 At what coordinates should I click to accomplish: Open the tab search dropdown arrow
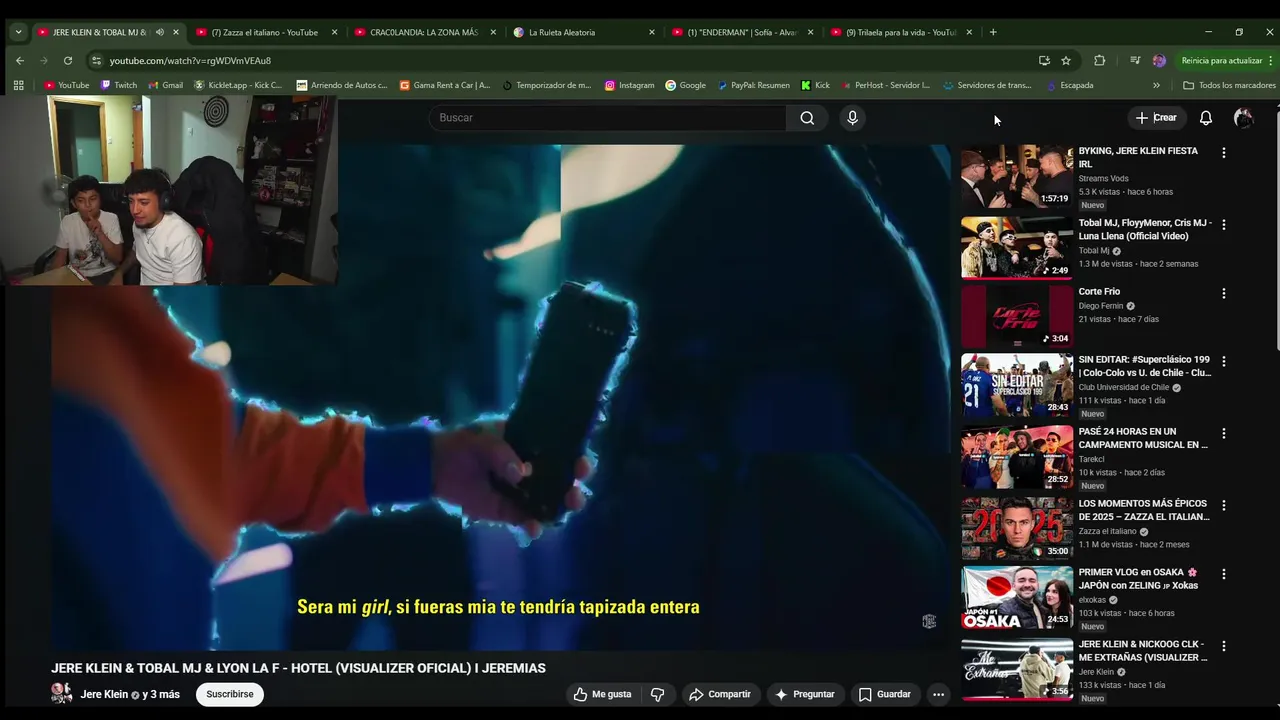point(18,32)
